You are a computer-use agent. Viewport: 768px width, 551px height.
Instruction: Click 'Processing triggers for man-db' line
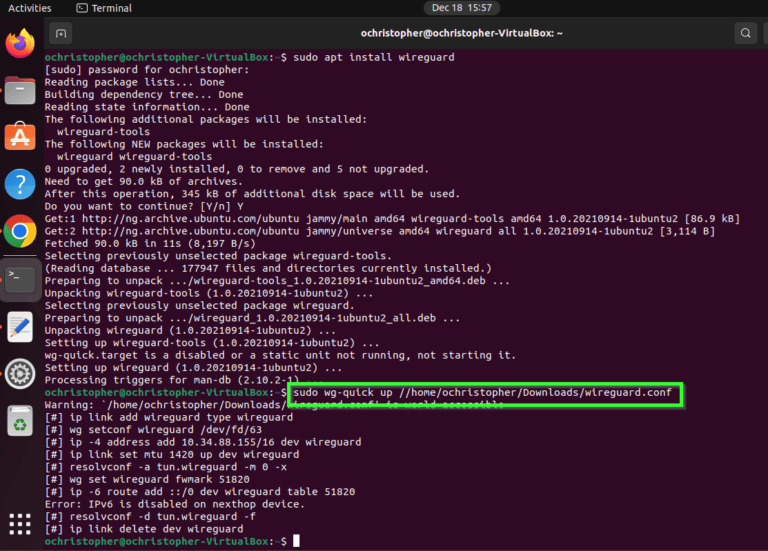click(184, 380)
